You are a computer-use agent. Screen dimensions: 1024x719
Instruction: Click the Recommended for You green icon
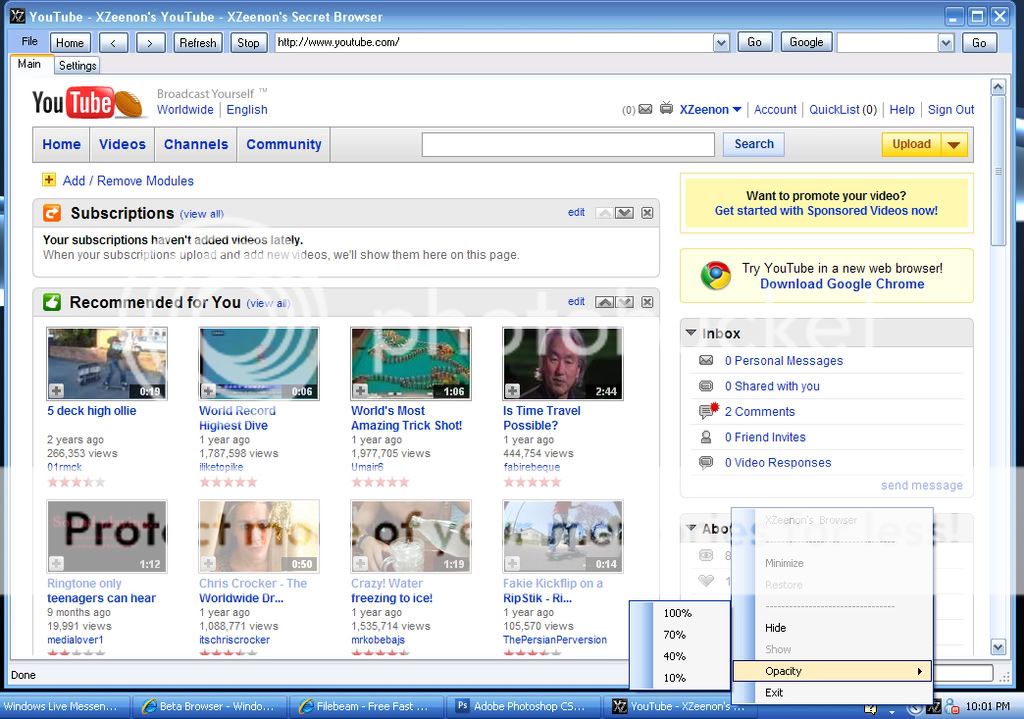[52, 302]
